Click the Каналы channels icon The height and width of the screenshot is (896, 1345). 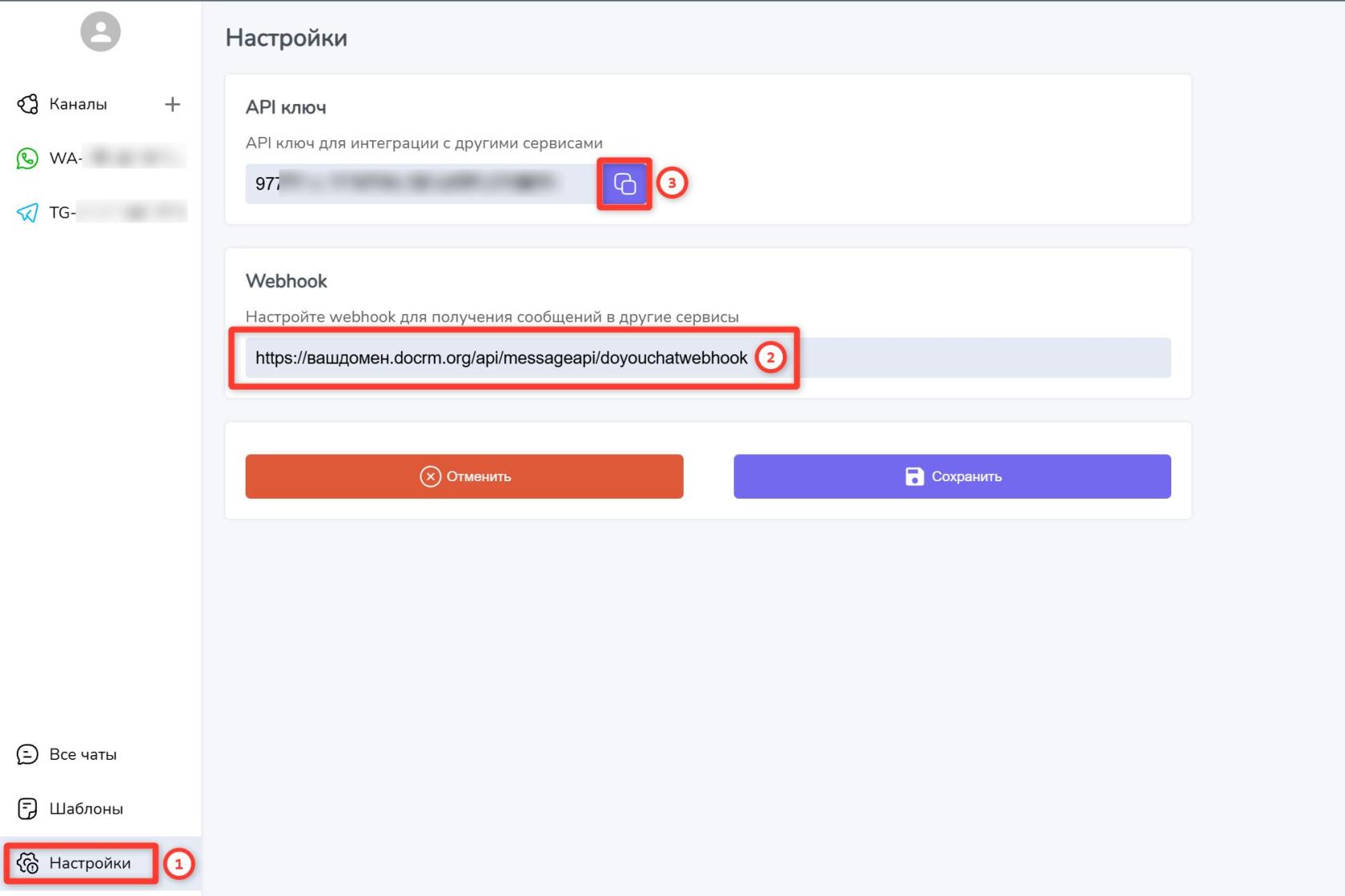click(27, 104)
